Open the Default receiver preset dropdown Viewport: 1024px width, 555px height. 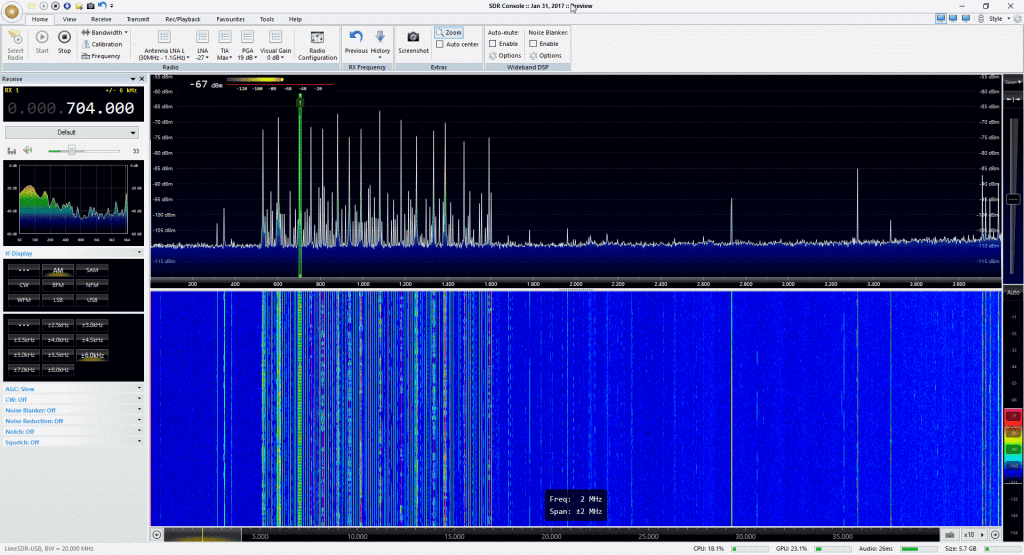point(71,132)
